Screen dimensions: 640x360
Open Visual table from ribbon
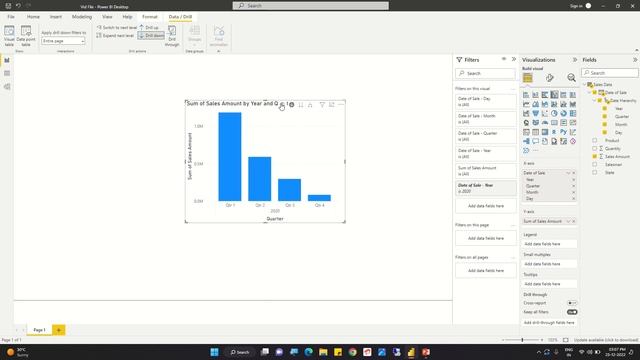[x=9, y=36]
